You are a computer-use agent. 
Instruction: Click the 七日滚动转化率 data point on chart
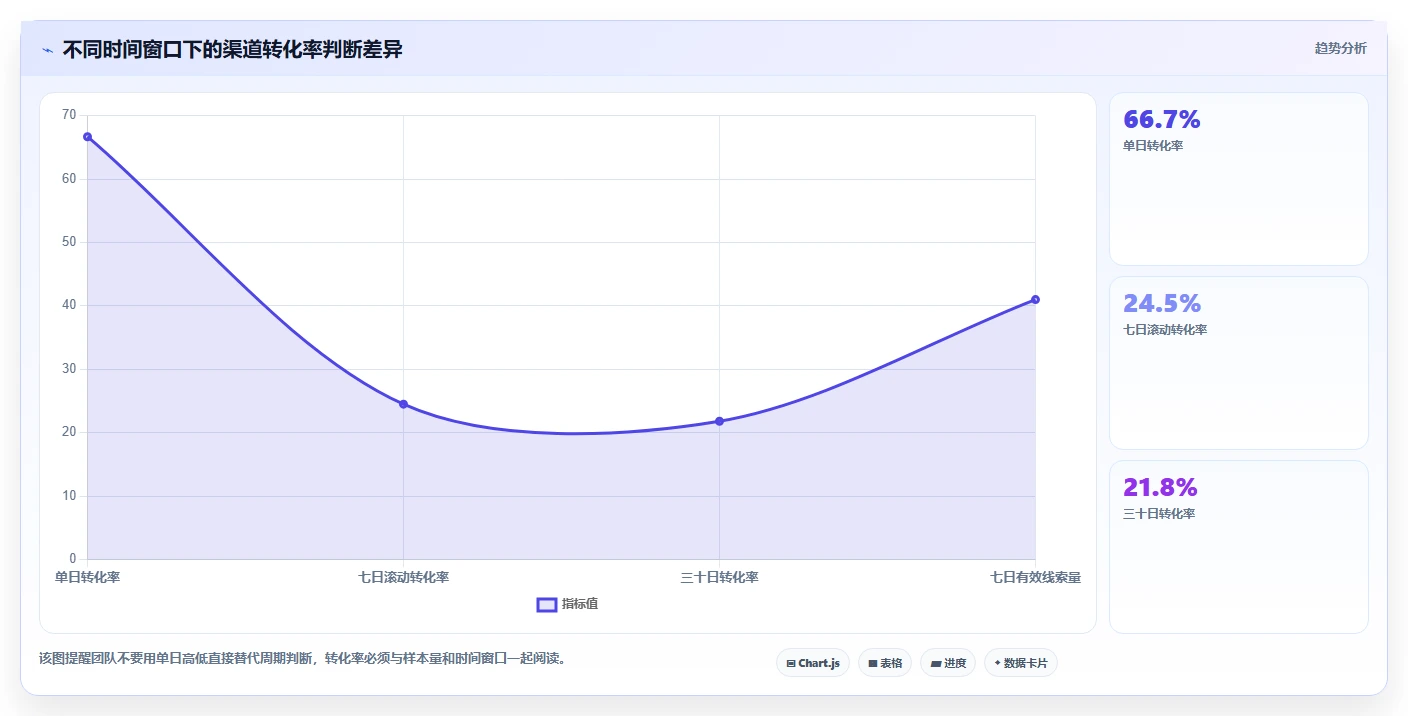pyautogui.click(x=403, y=404)
